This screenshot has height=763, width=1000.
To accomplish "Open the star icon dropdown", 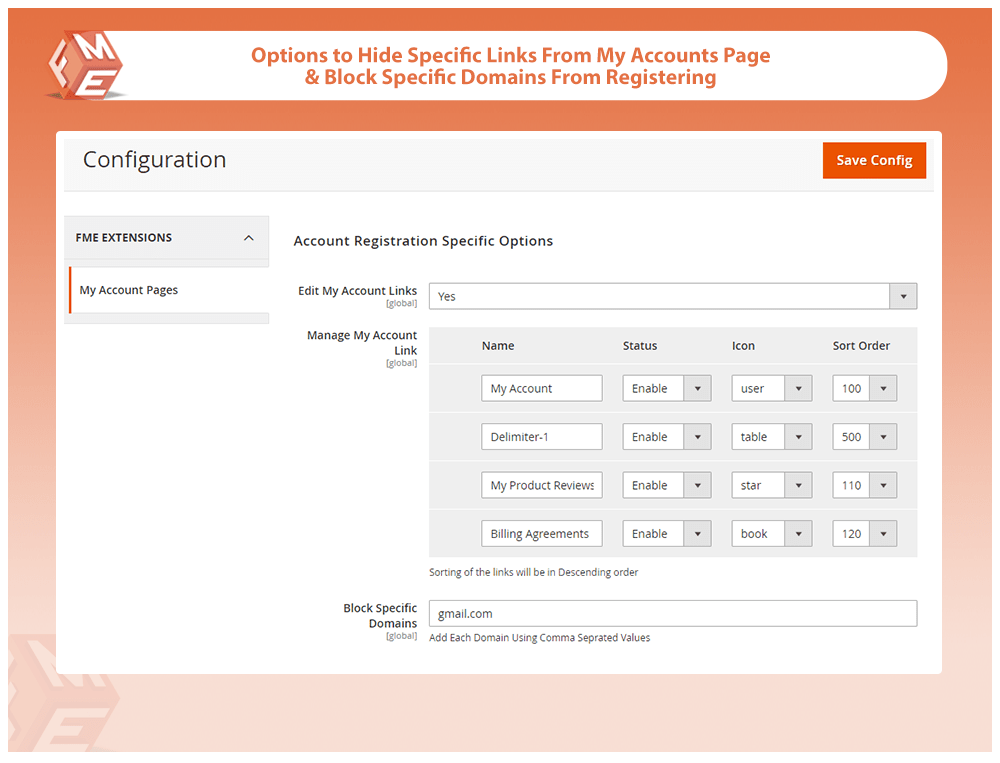I will (771, 485).
